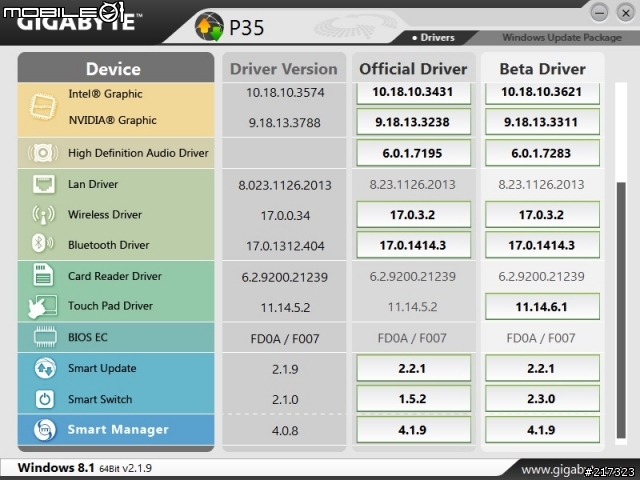Install Bluetooth beta driver 17.0.1414.3
Viewport: 640px width, 480px height.
(x=542, y=245)
